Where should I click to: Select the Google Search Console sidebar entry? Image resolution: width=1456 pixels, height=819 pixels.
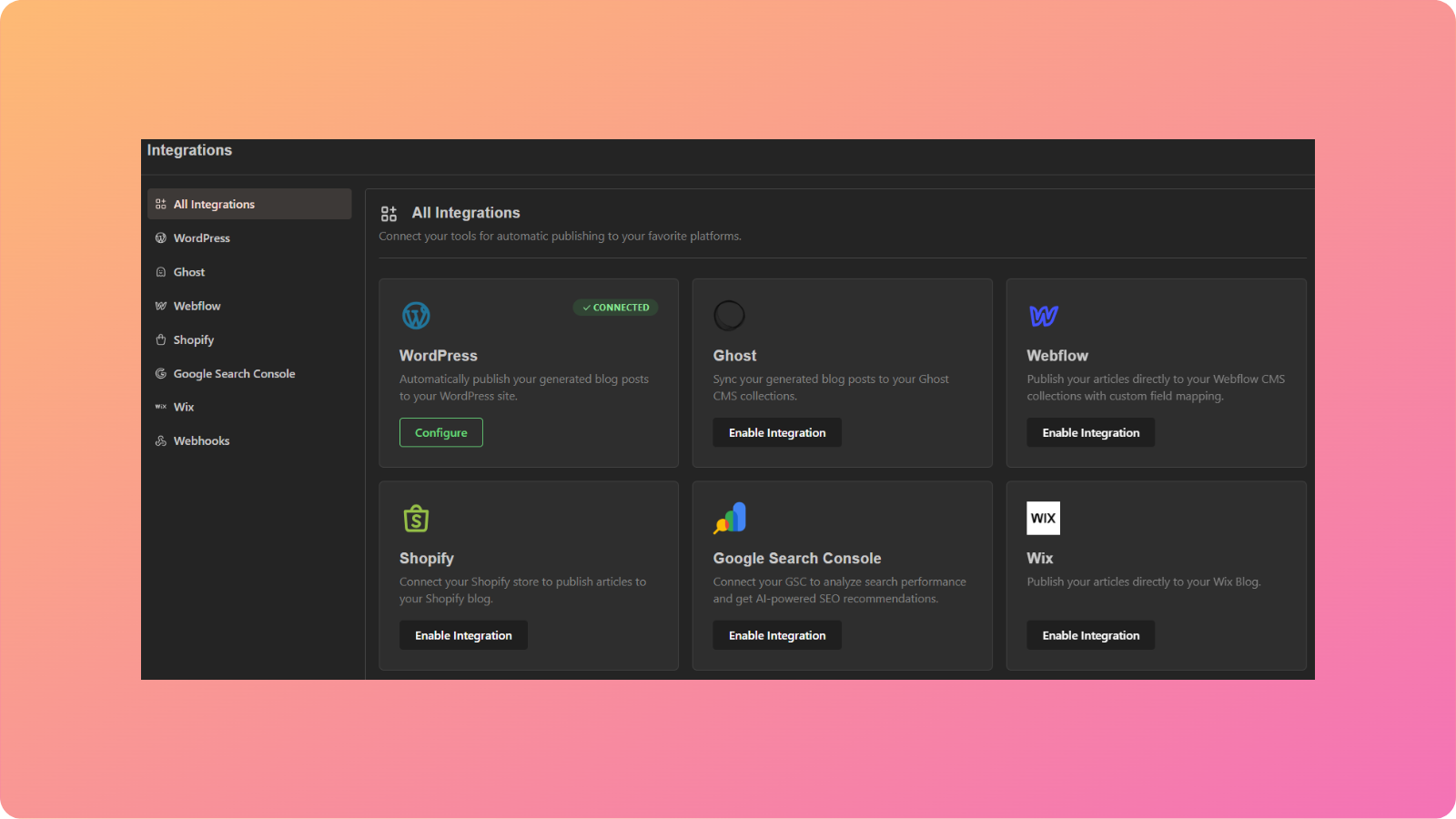[x=234, y=373]
